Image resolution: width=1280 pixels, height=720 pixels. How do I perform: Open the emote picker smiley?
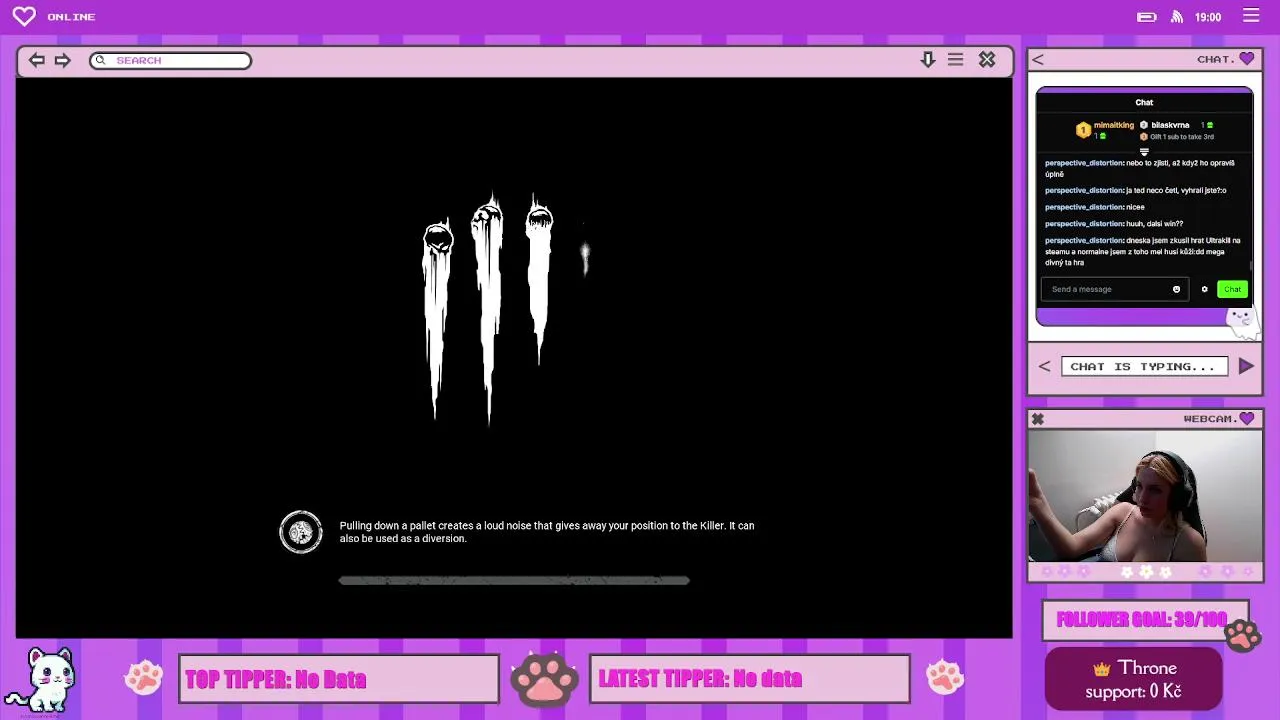(x=1176, y=289)
